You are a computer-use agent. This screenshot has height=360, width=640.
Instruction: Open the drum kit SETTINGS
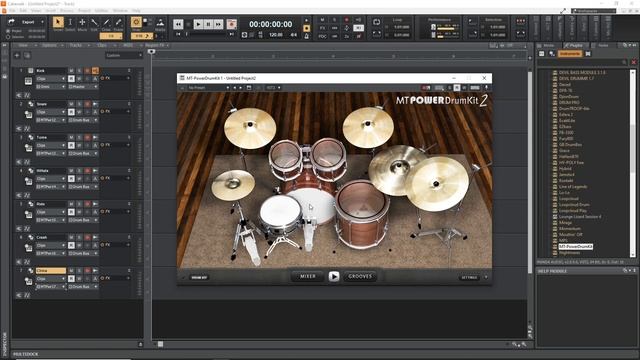tap(469, 278)
